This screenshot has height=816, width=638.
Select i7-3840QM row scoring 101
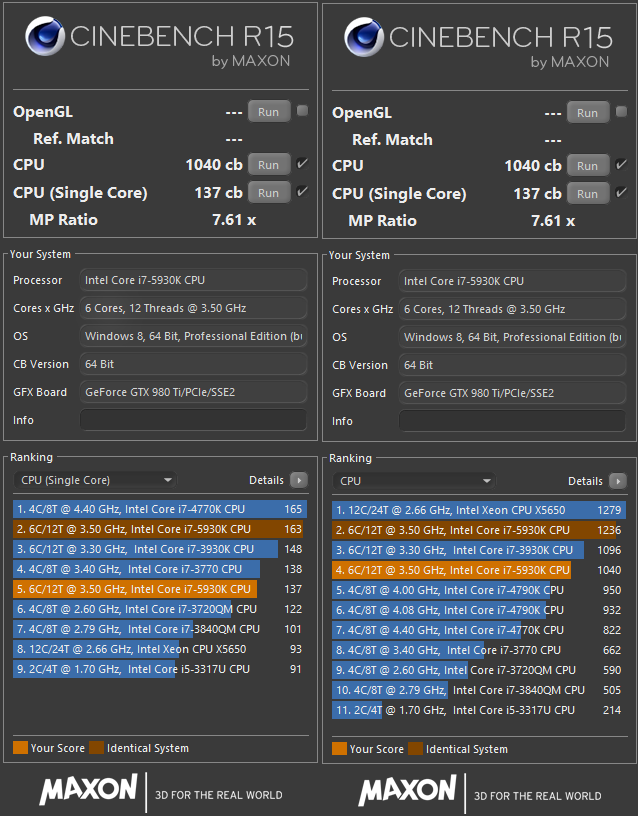[x=160, y=629]
